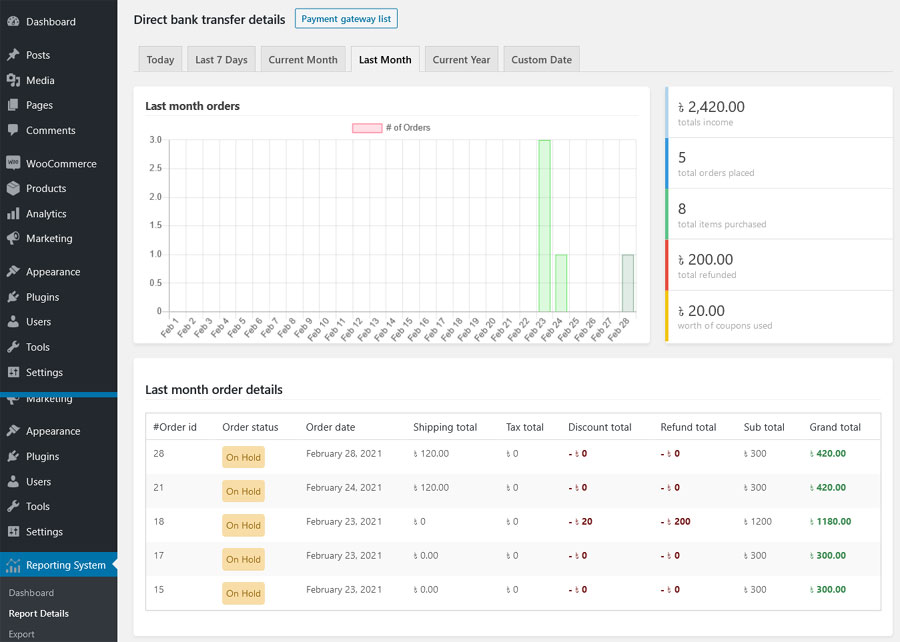Select order id 28 in the table

pos(158,453)
